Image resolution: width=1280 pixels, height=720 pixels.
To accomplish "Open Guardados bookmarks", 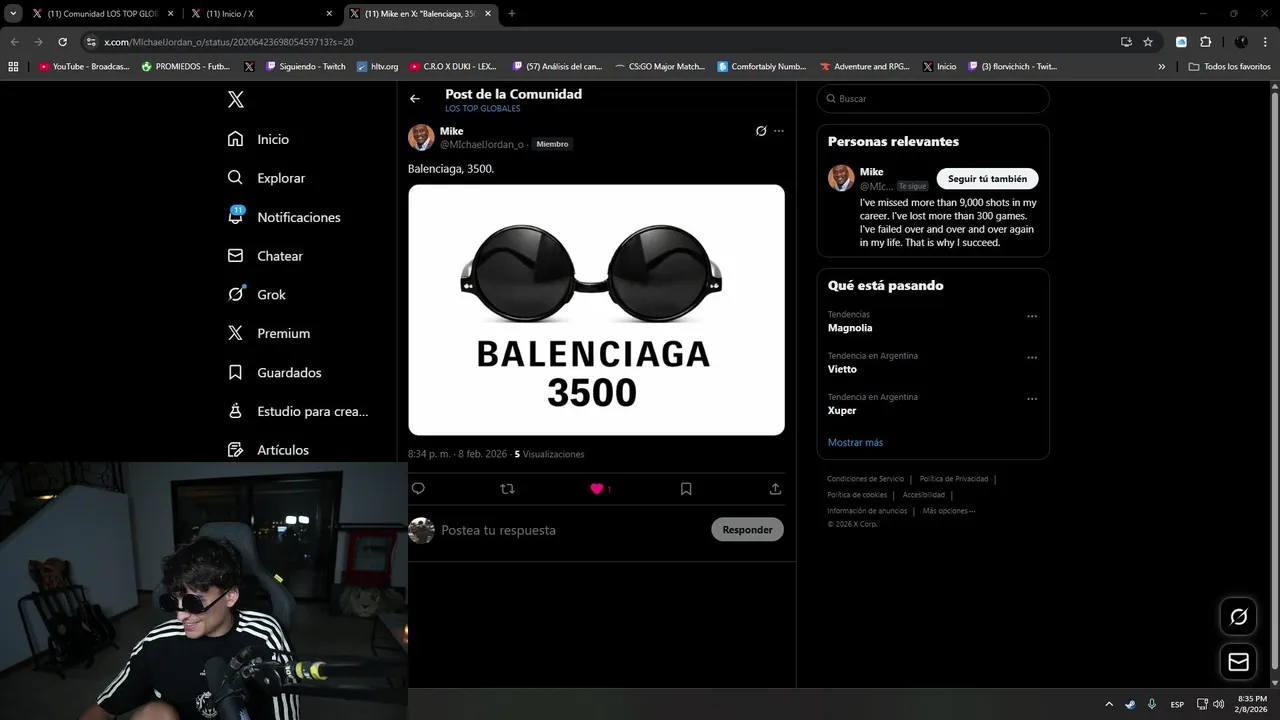I will click(x=275, y=372).
